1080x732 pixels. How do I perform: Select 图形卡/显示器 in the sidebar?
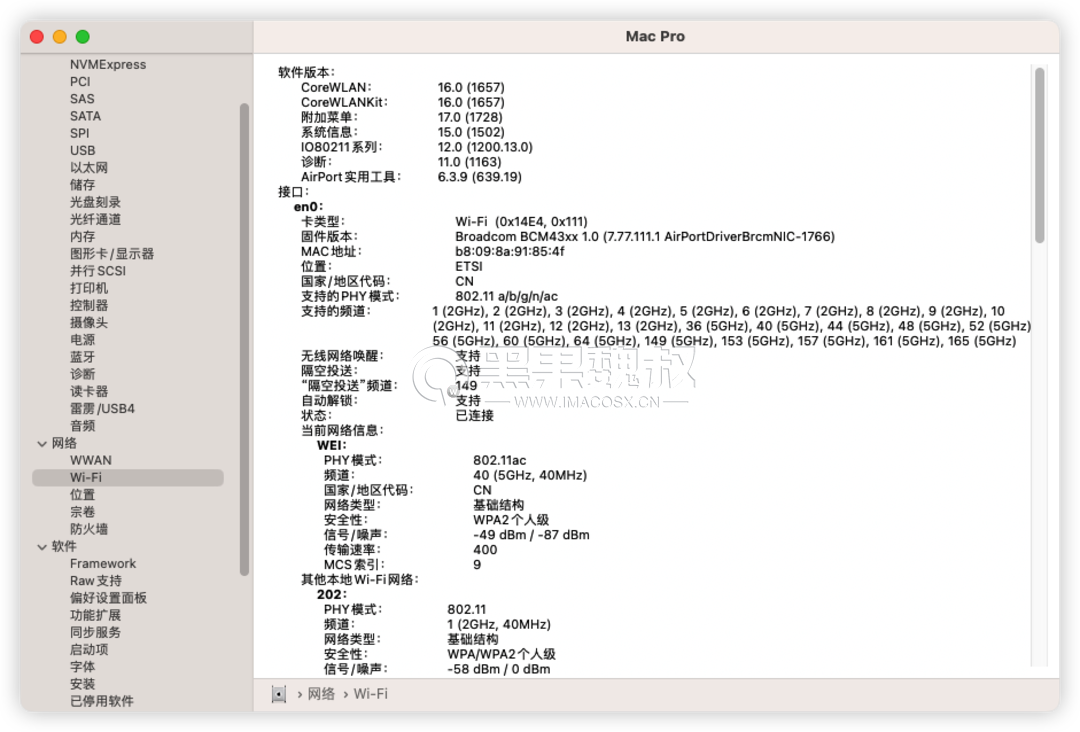[x=112, y=254]
